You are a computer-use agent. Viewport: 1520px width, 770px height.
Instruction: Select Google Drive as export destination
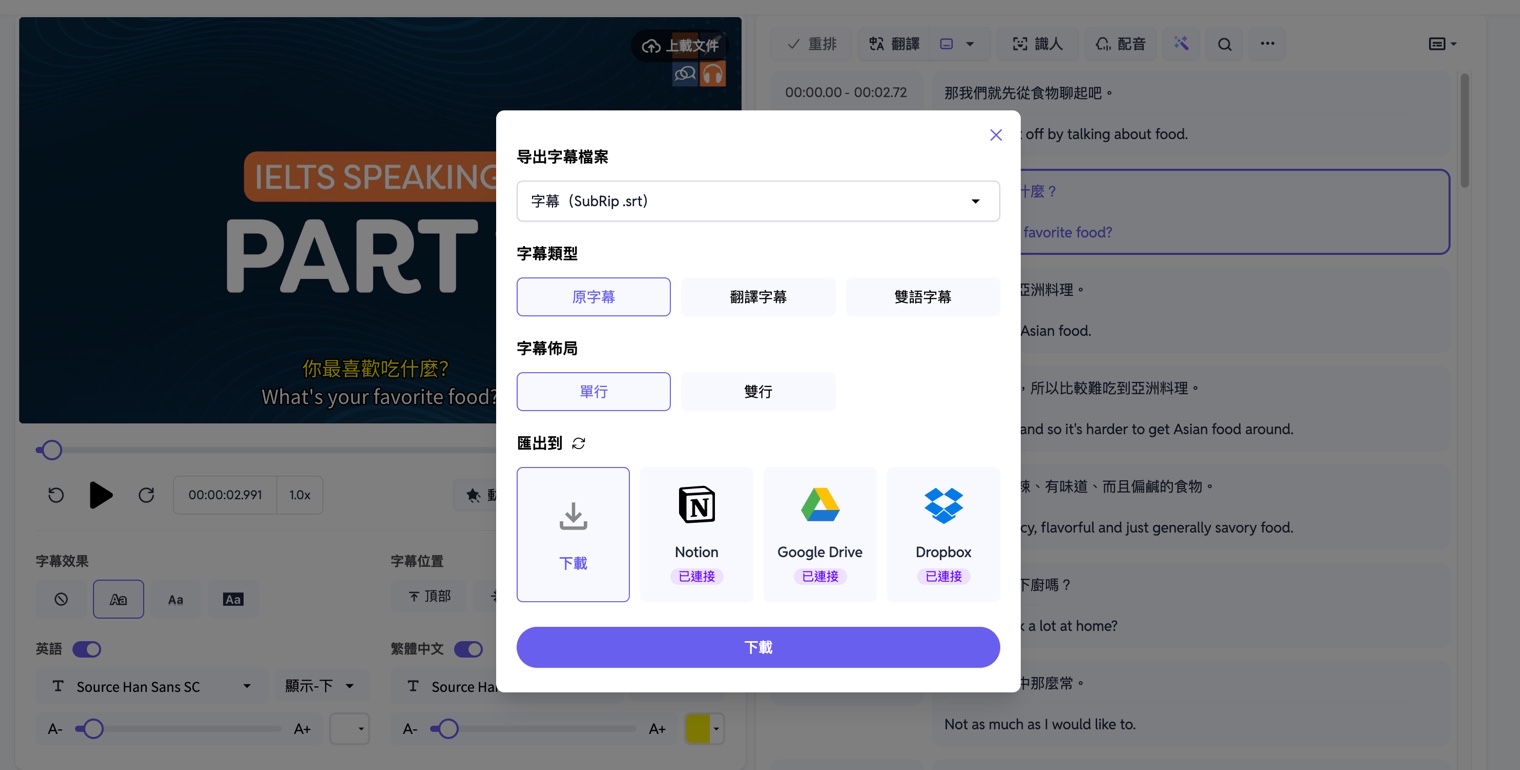(x=820, y=534)
